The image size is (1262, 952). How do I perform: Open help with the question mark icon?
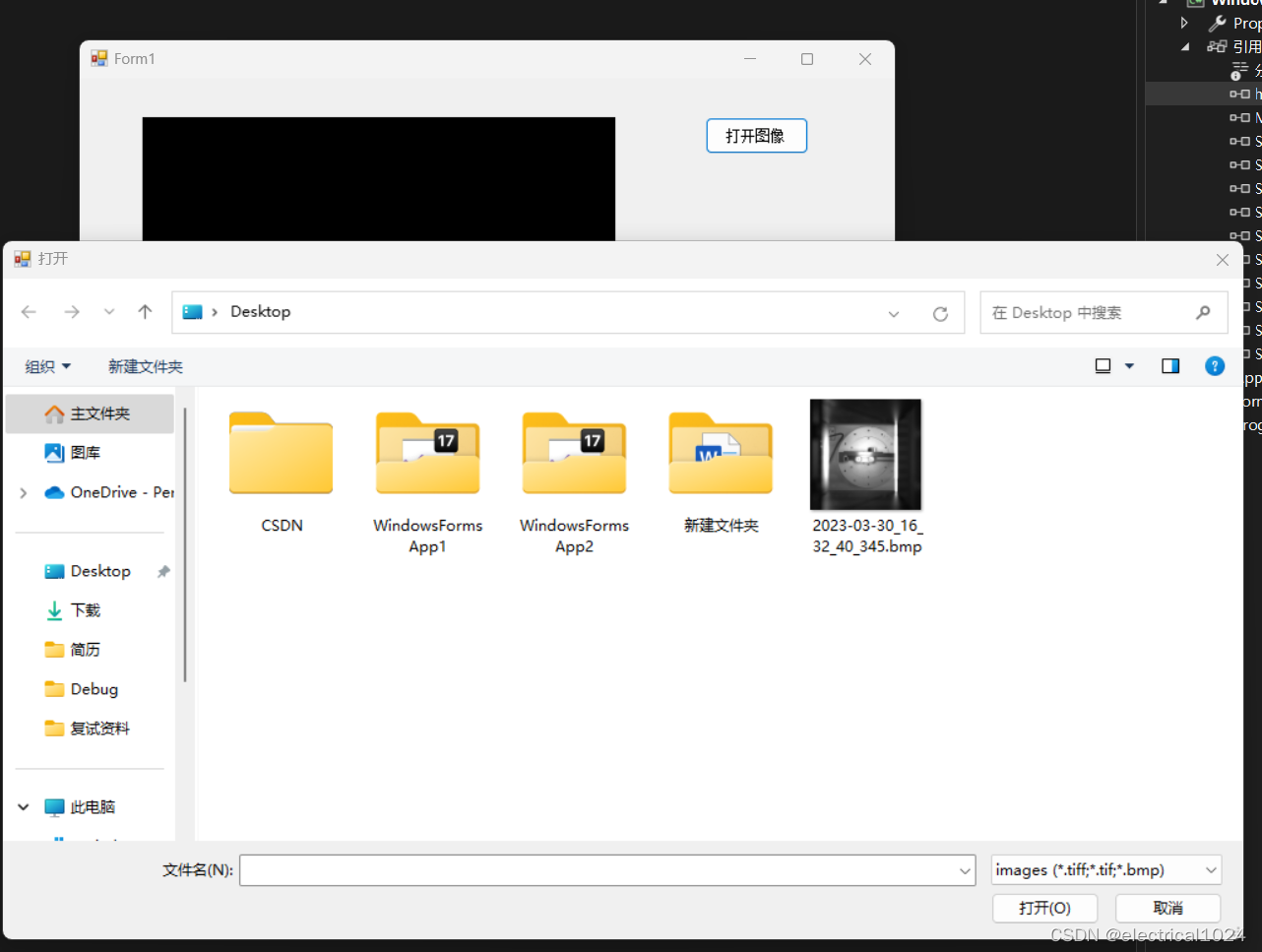tap(1215, 366)
